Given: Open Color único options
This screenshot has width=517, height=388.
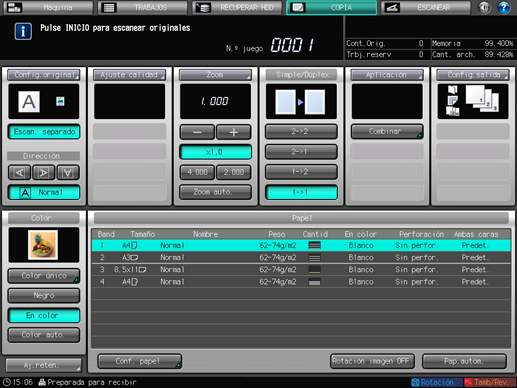Looking at the screenshot, I should pos(44,276).
